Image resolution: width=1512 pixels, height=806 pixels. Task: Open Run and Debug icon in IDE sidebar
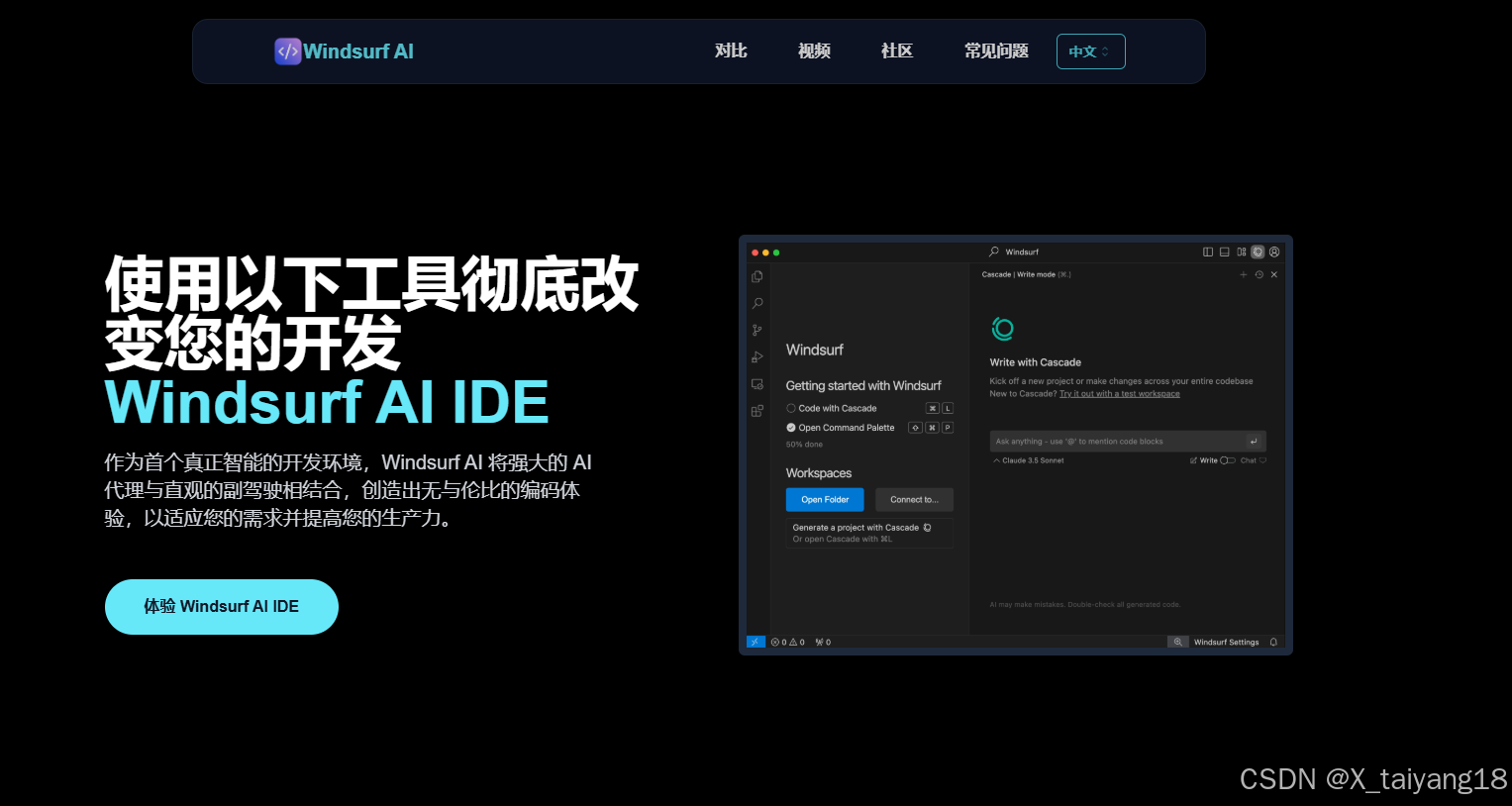[757, 357]
